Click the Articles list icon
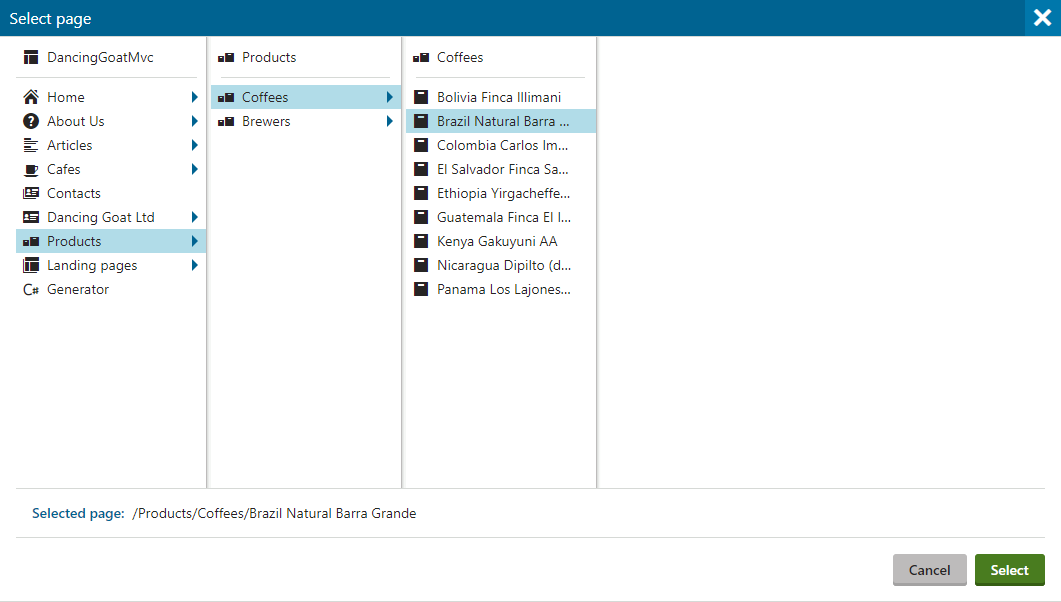The height and width of the screenshot is (602, 1061). (x=29, y=145)
